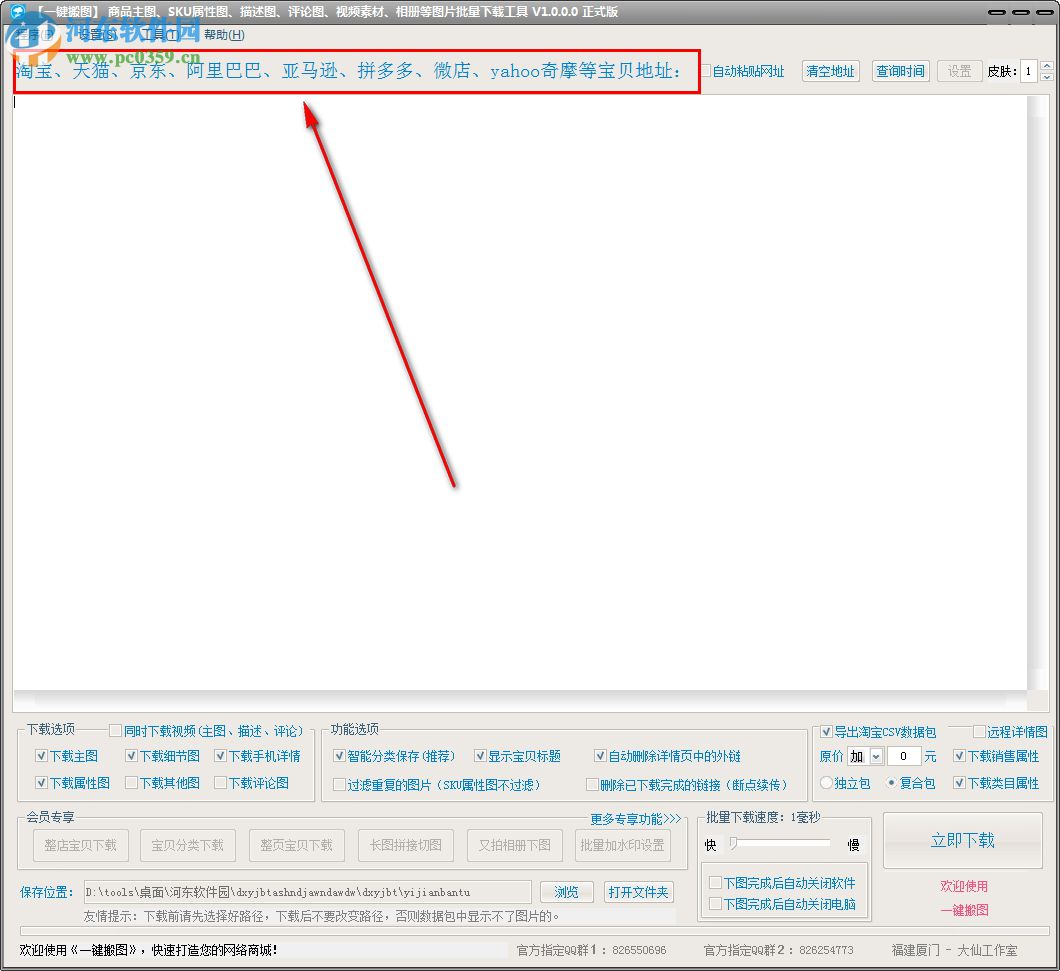Click inside the URL address text area
Image resolution: width=1060 pixels, height=971 pixels.
pyautogui.click(x=519, y=392)
